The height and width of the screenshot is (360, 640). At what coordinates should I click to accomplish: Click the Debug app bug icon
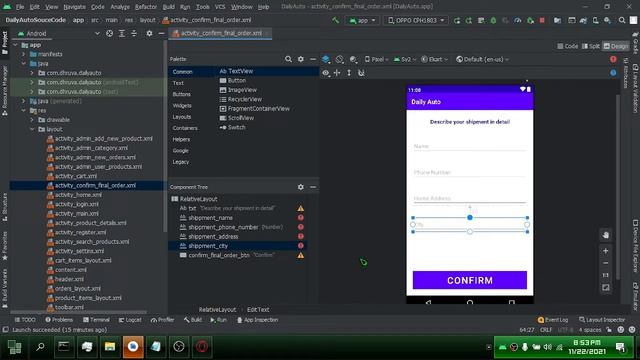click(x=493, y=20)
